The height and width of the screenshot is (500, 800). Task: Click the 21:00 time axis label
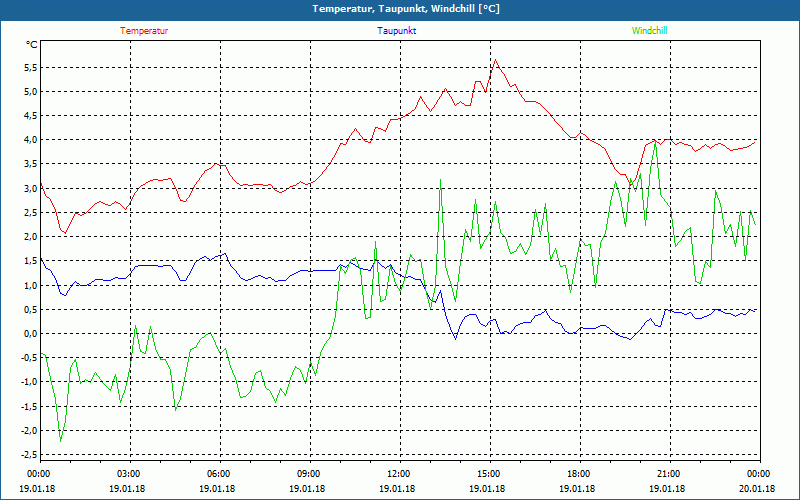click(x=670, y=474)
